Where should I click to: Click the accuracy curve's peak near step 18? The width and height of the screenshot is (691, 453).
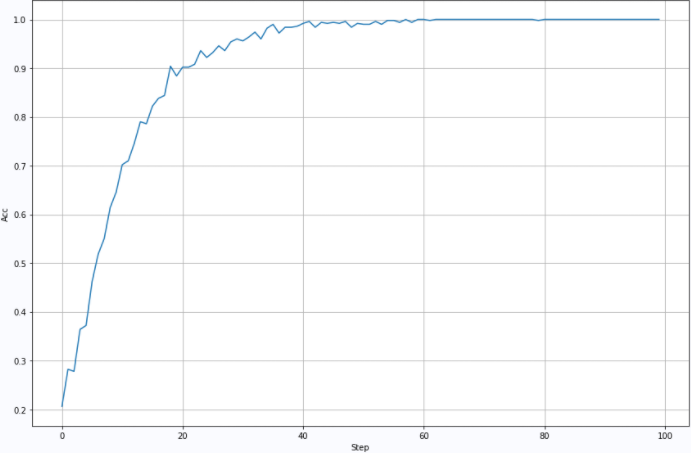pyautogui.click(x=171, y=67)
